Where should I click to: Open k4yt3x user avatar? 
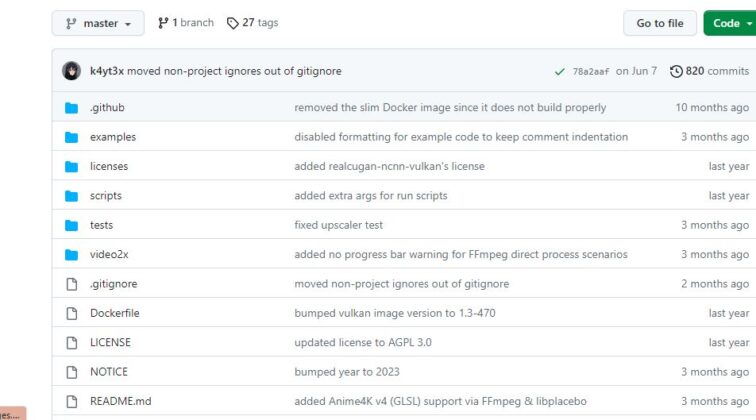(71, 71)
